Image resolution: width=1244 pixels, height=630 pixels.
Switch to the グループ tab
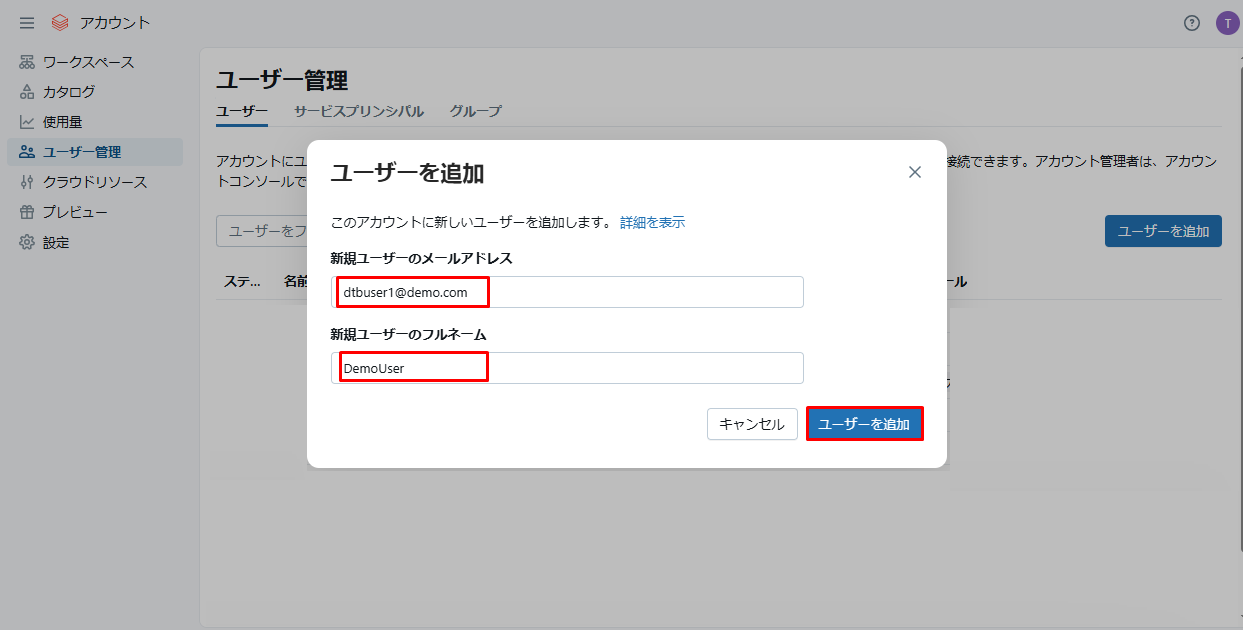point(475,111)
